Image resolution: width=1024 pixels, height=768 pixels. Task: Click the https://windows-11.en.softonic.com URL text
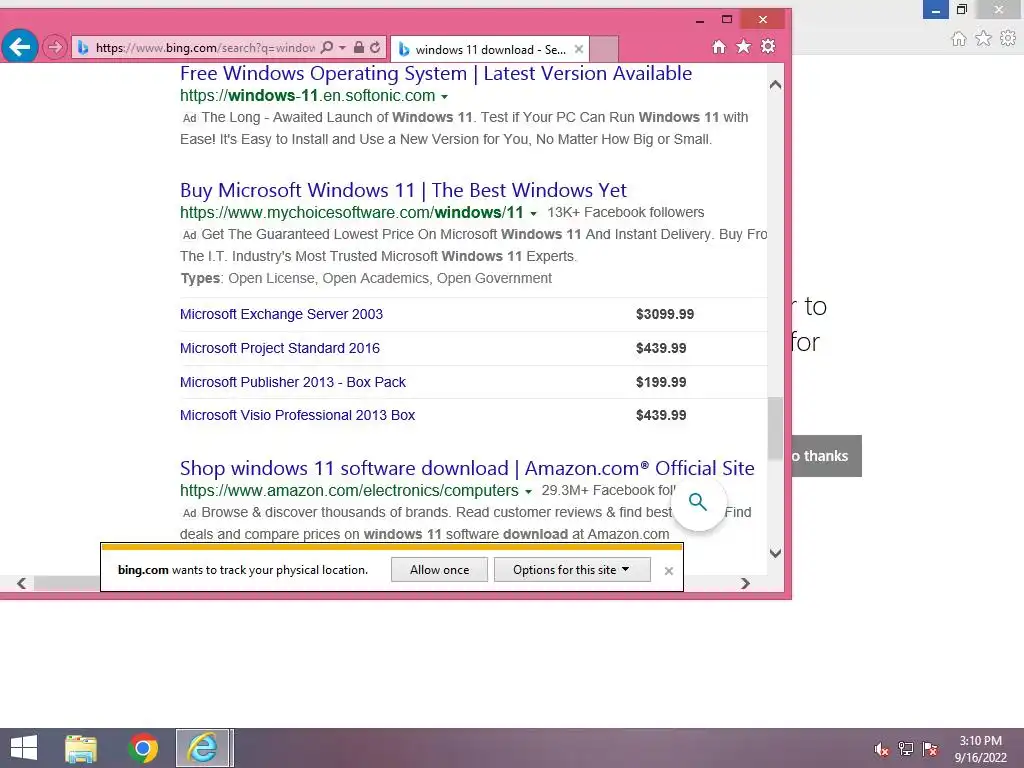point(308,95)
